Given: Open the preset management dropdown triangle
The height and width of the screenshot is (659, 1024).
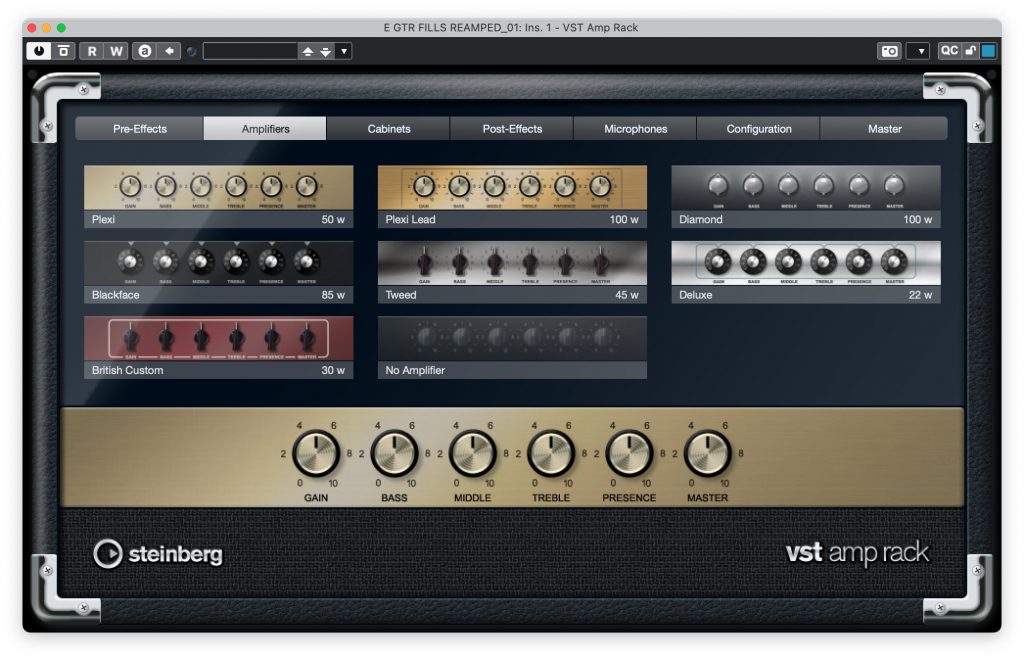Looking at the screenshot, I should coord(345,51).
